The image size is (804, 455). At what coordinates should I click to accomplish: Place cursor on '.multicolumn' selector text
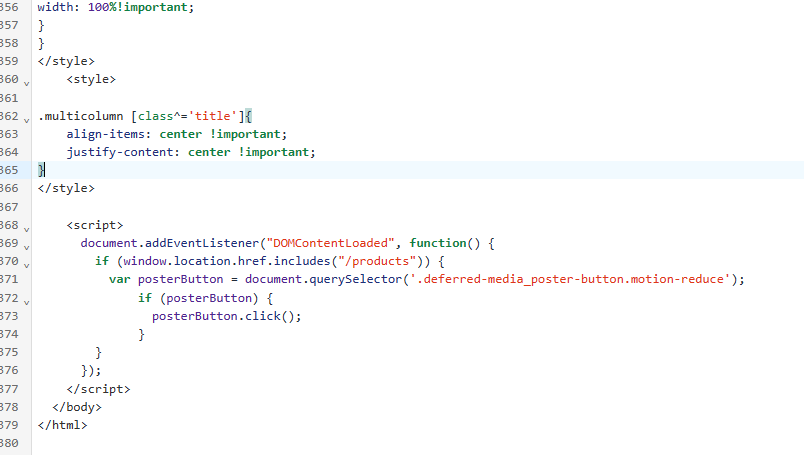pos(81,116)
